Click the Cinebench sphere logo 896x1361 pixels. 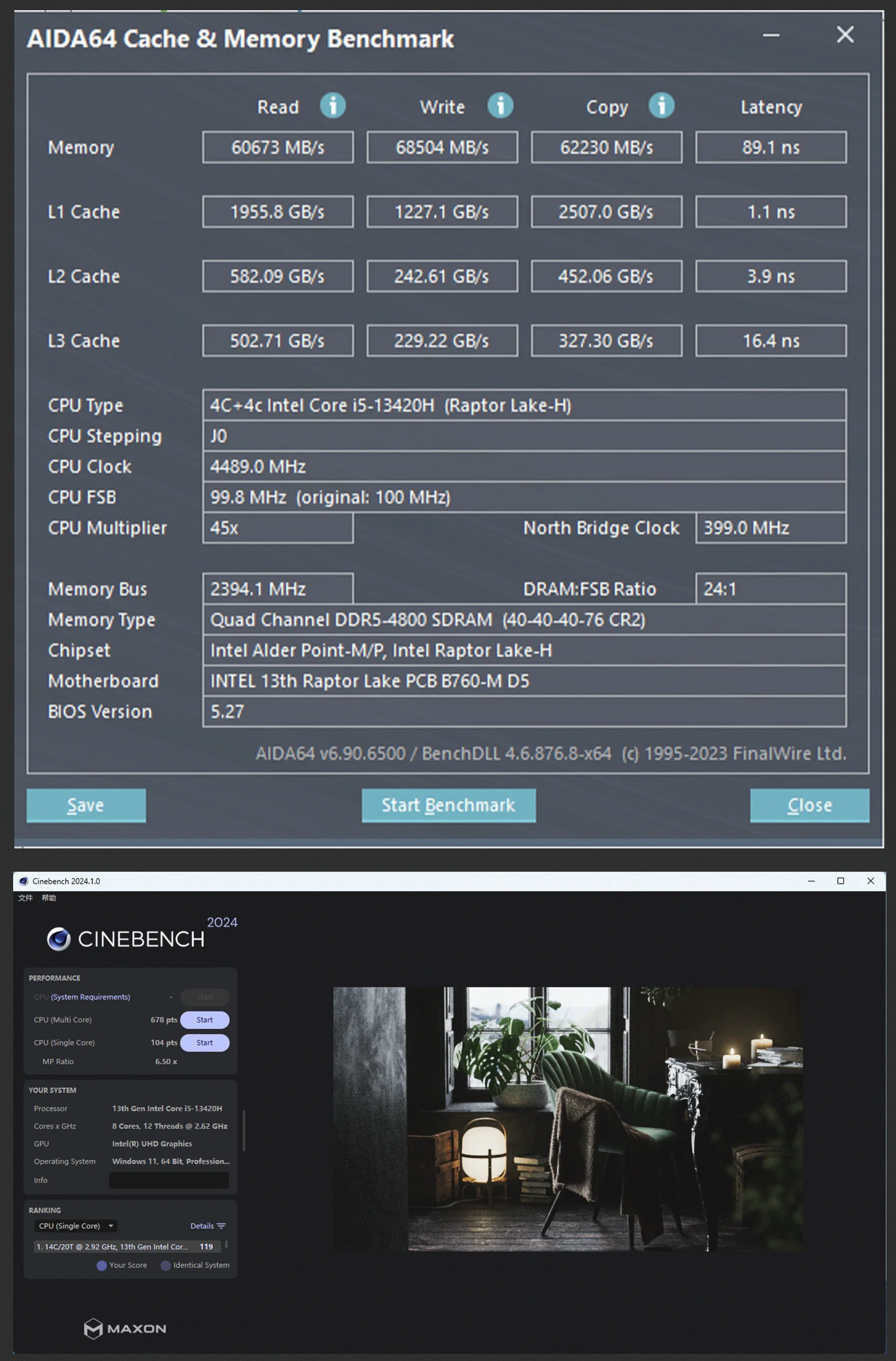pos(59,939)
